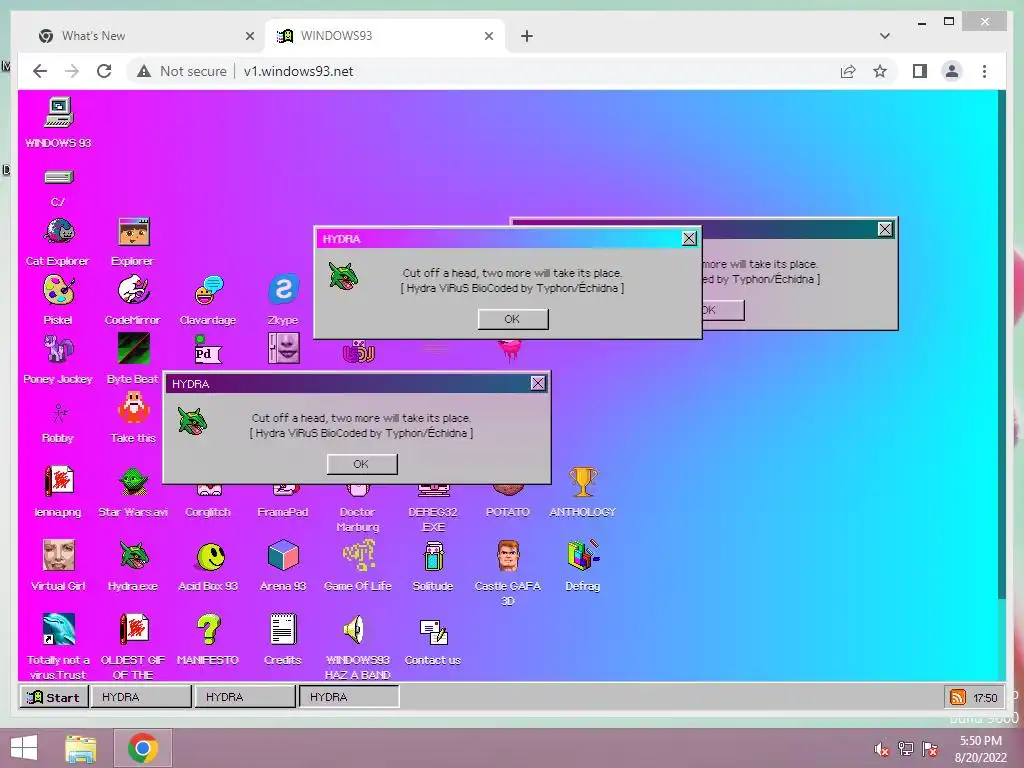Screen dimensions: 1024x768
Task: Open the WINDOWS93 HAZ A BAND speaker icon
Action: [x=354, y=630]
